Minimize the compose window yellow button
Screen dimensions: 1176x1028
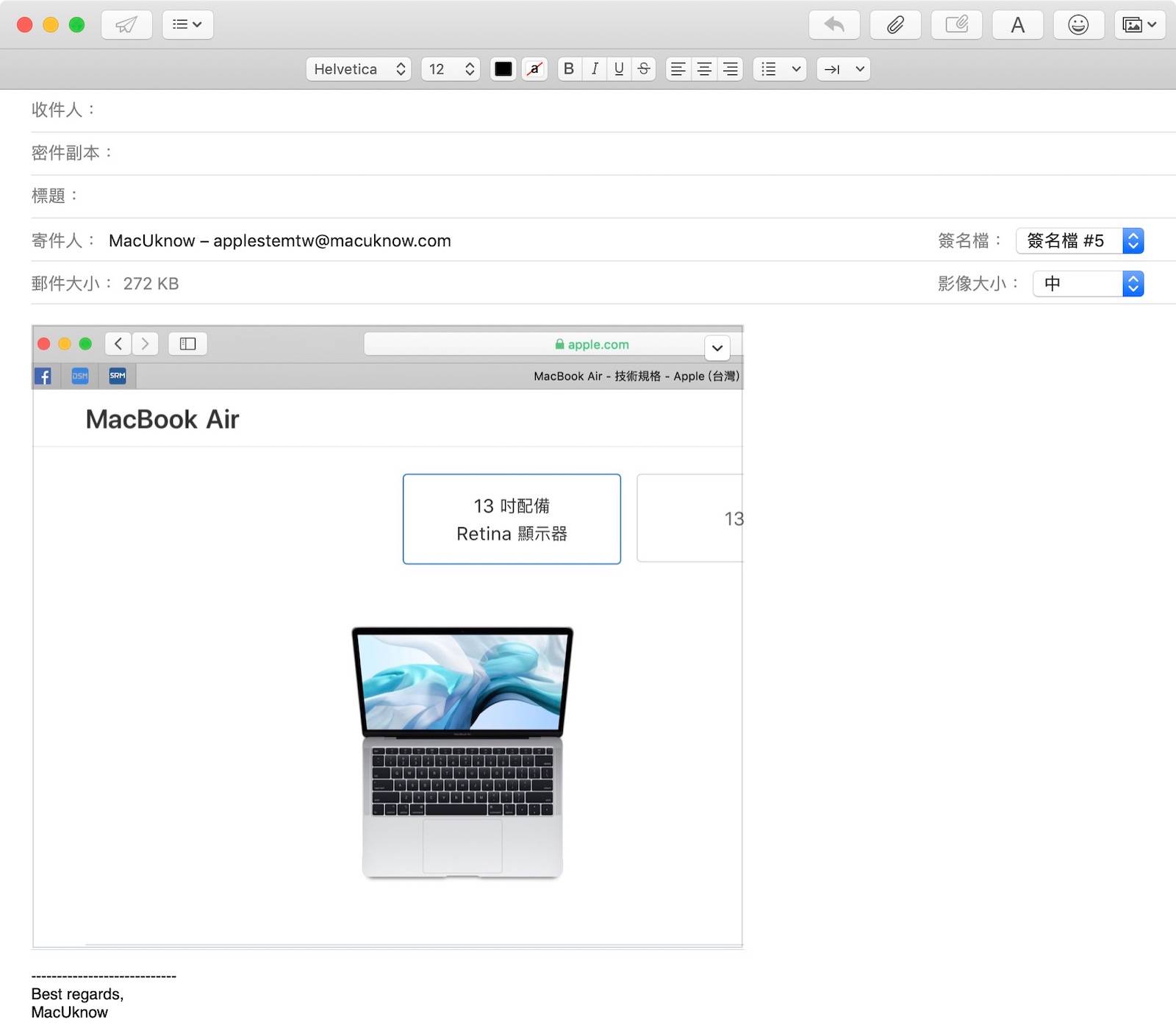51,25
